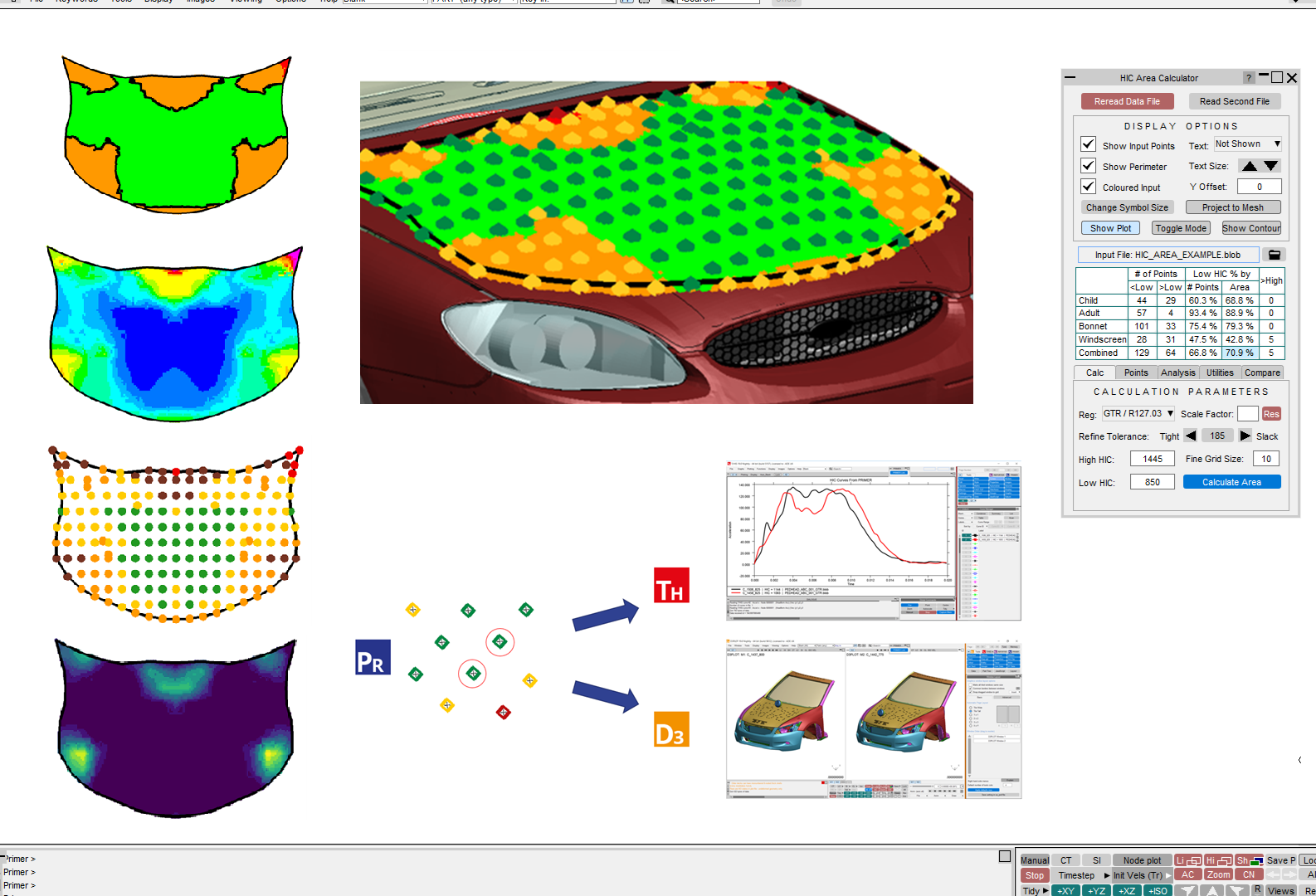Click Read Second File button
The height and width of the screenshot is (896, 1316).
pyautogui.click(x=1235, y=101)
